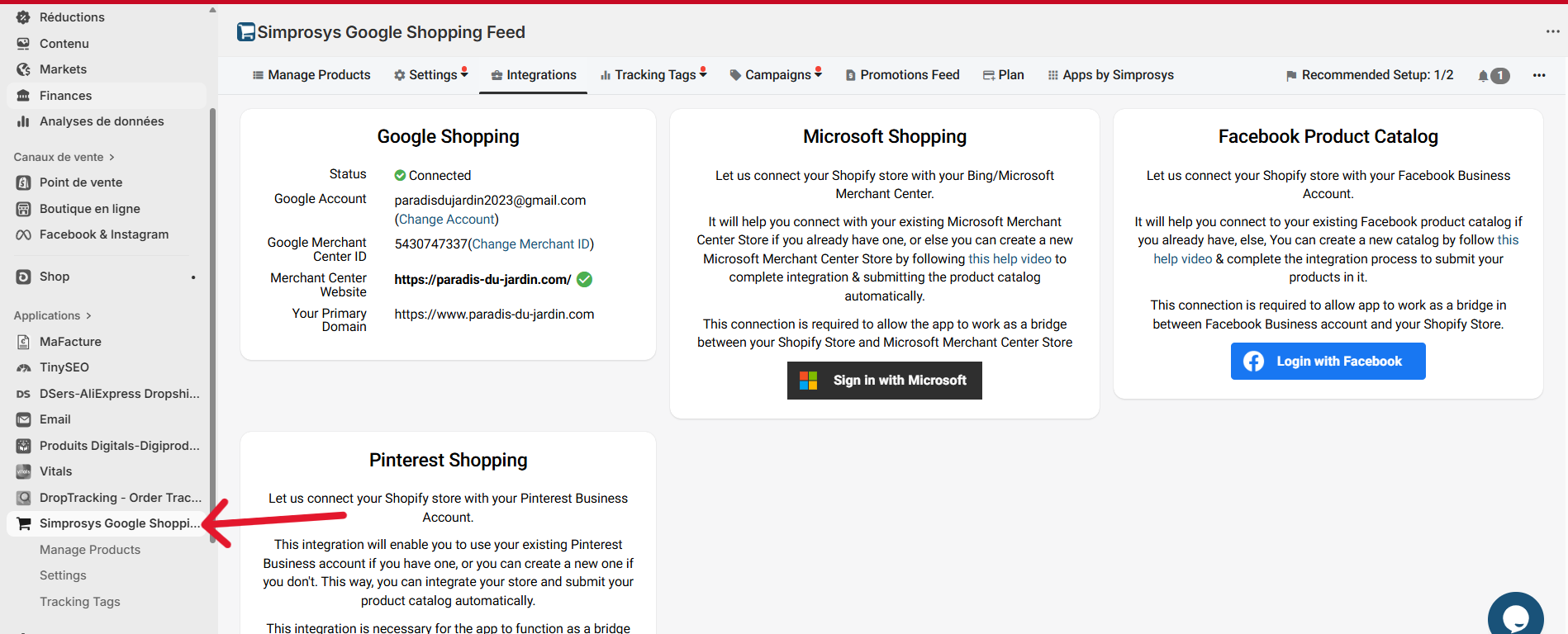Image resolution: width=1568 pixels, height=634 pixels.
Task: Click Login with Facebook button
Action: pyautogui.click(x=1328, y=362)
